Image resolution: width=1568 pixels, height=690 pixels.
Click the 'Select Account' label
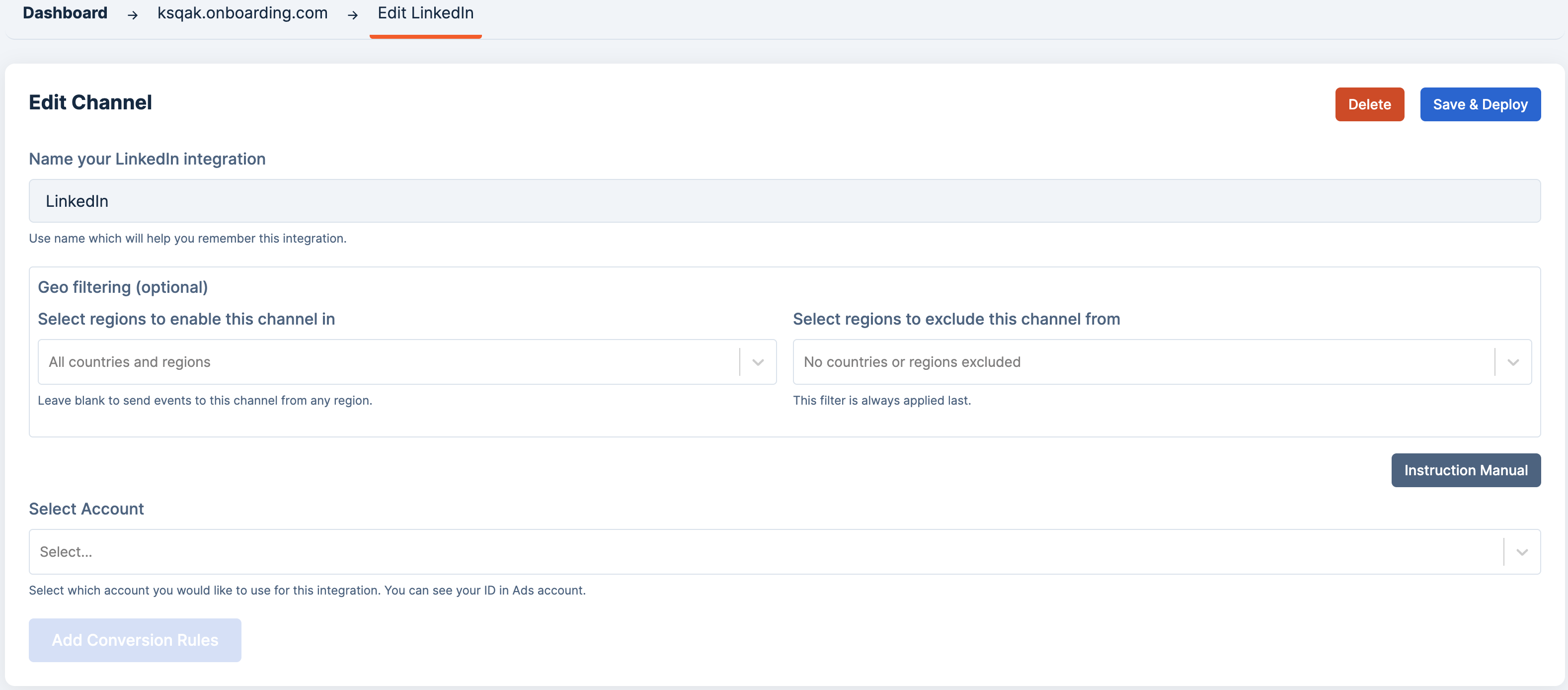[86, 509]
